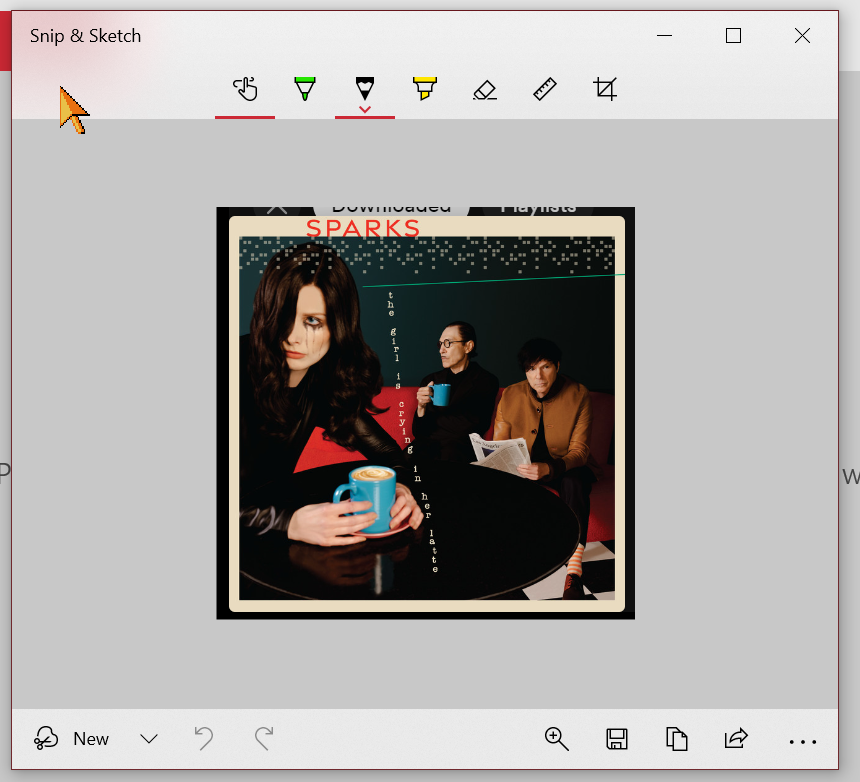Select the pencil tool
The image size is (860, 782).
pos(365,89)
